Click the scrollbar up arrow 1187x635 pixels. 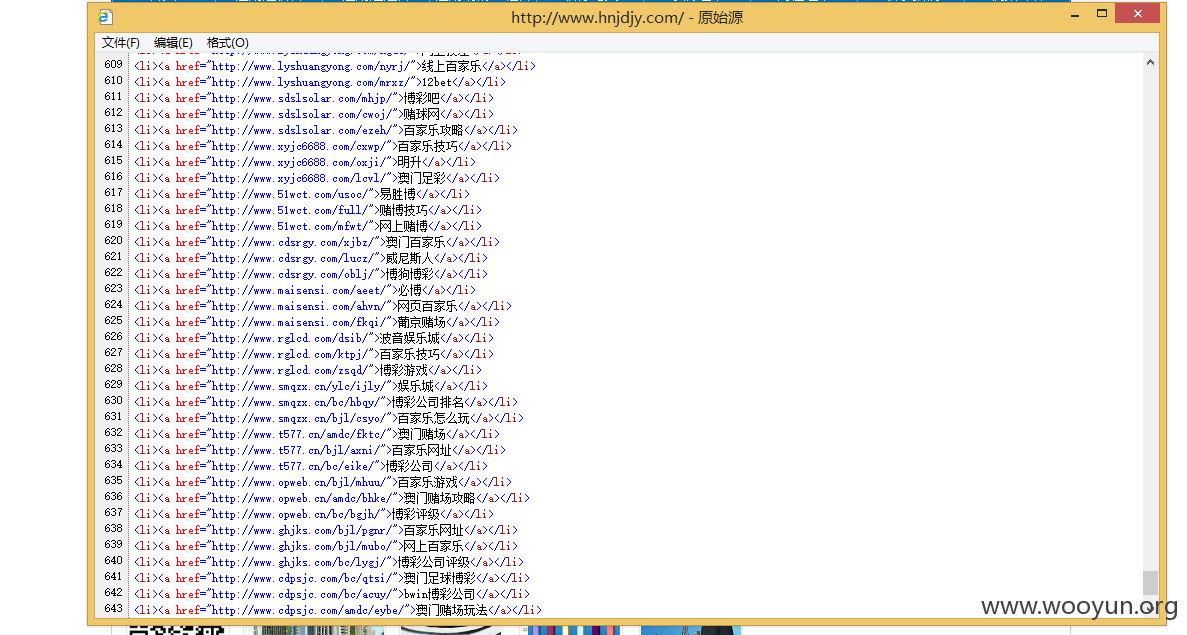click(x=1150, y=63)
